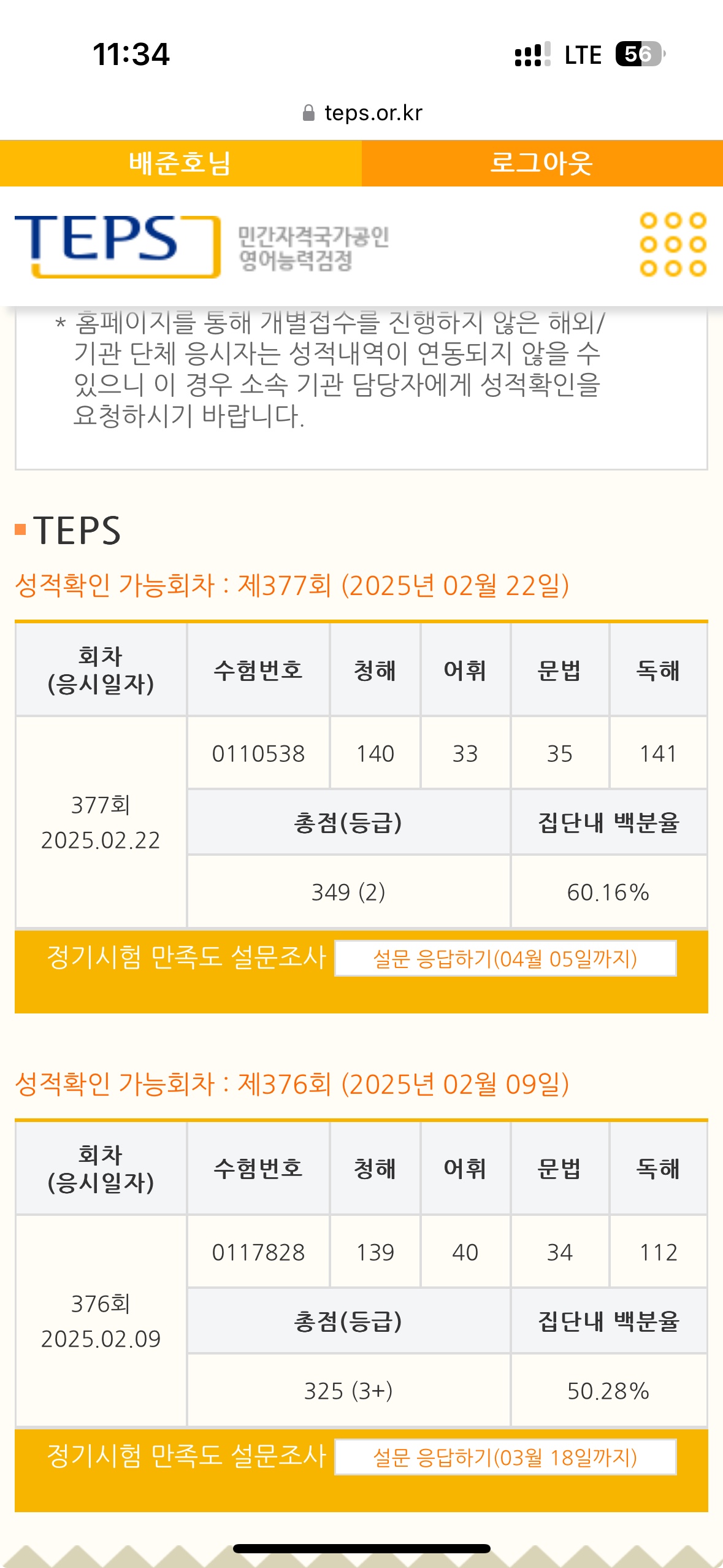723x1568 pixels.
Task: Tap the 376회 2025.02.09 session cell
Action: [101, 1321]
